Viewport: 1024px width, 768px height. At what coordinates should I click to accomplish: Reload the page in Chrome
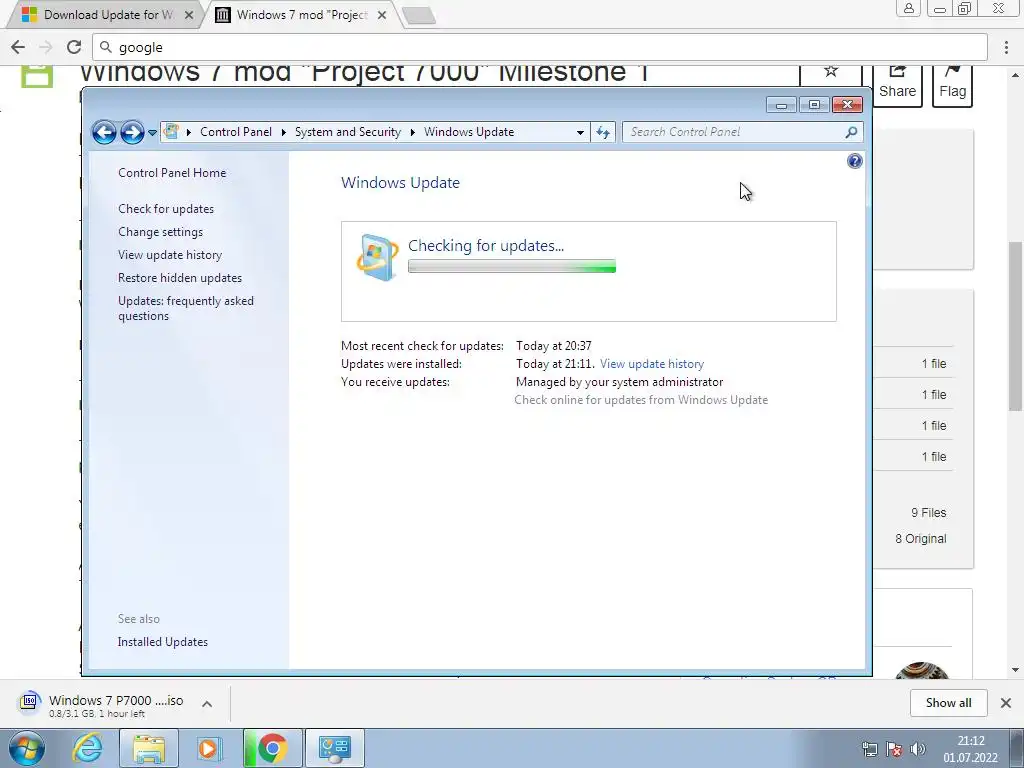(74, 47)
